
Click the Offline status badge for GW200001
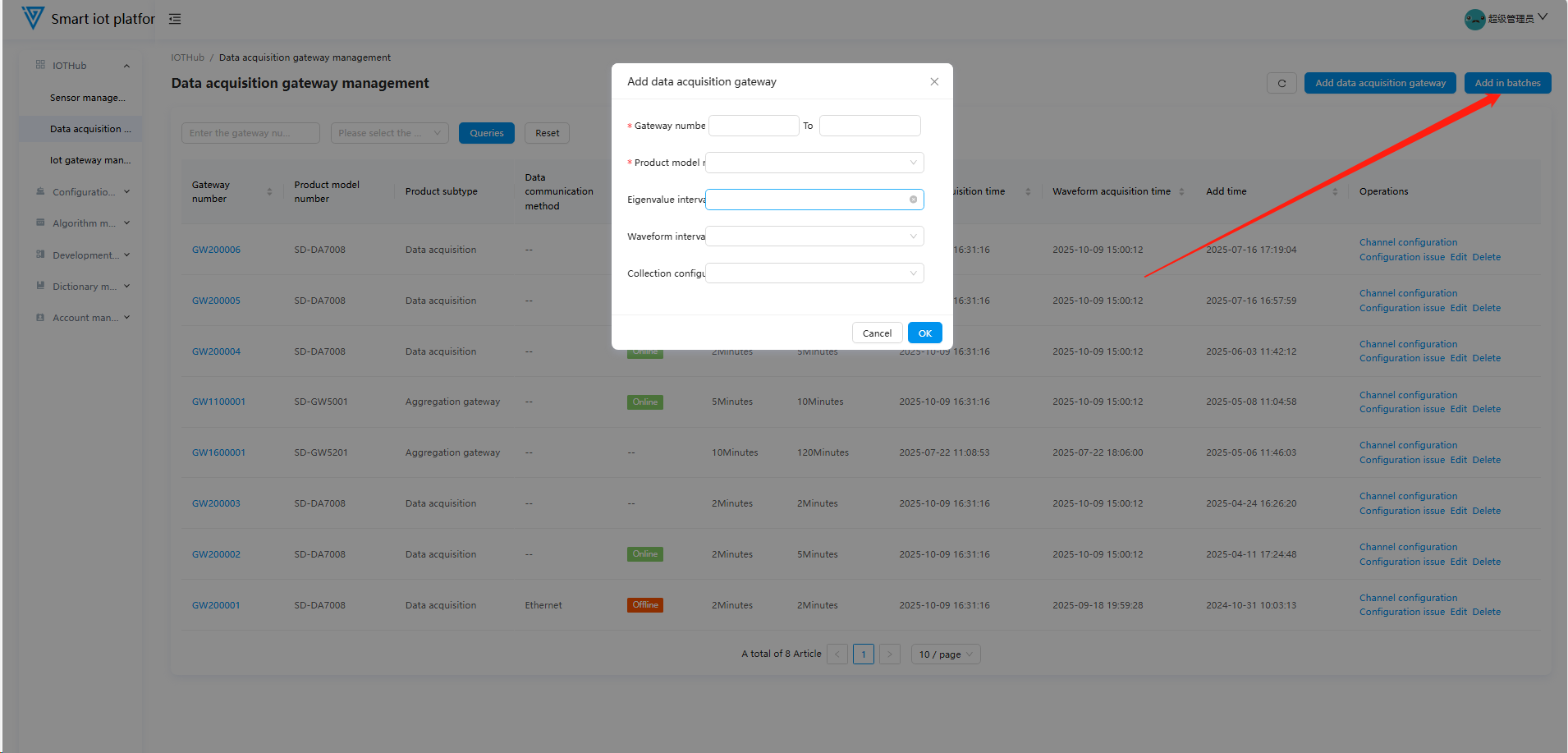click(x=645, y=605)
